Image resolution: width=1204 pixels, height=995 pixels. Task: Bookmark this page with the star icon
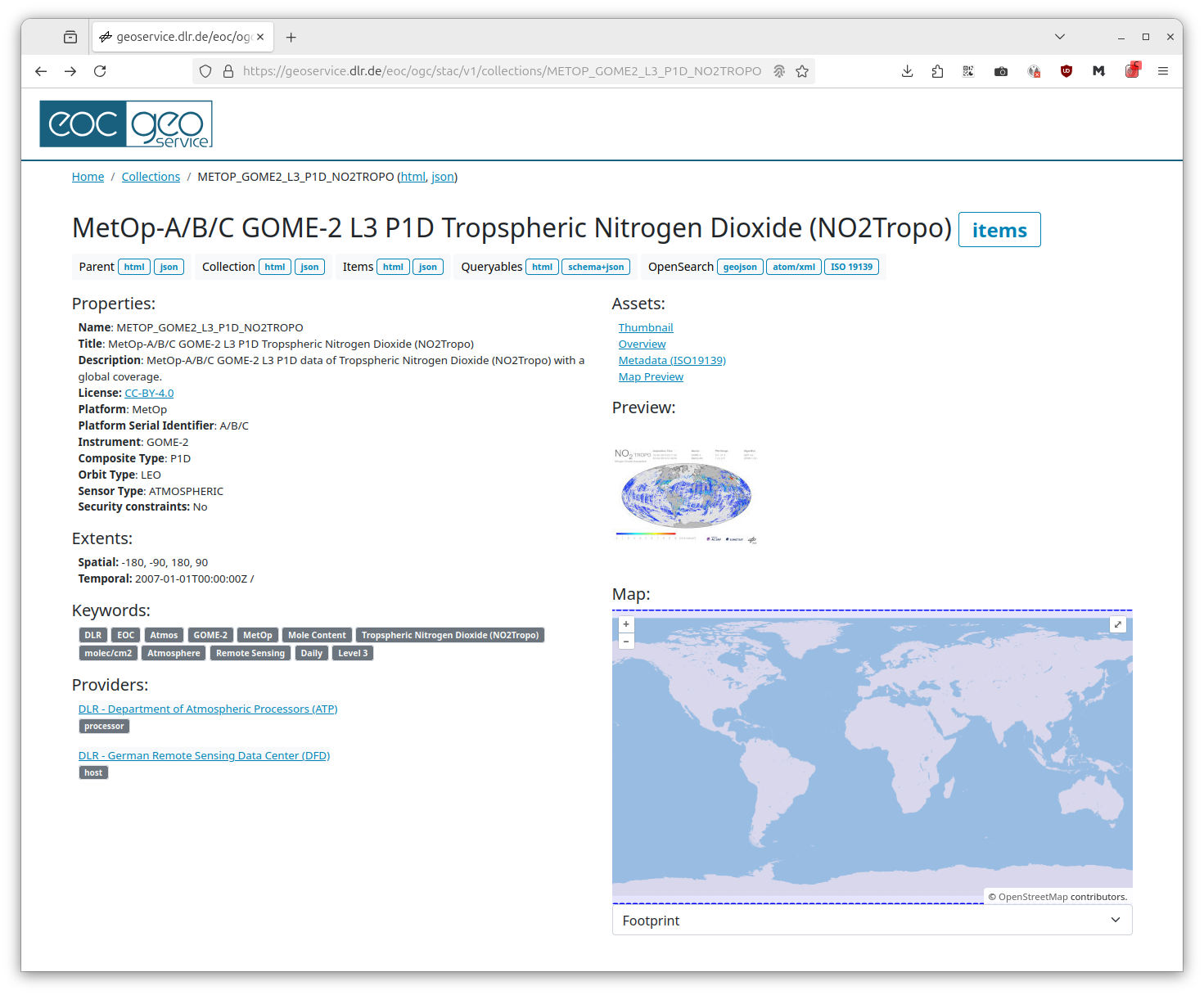click(x=802, y=71)
